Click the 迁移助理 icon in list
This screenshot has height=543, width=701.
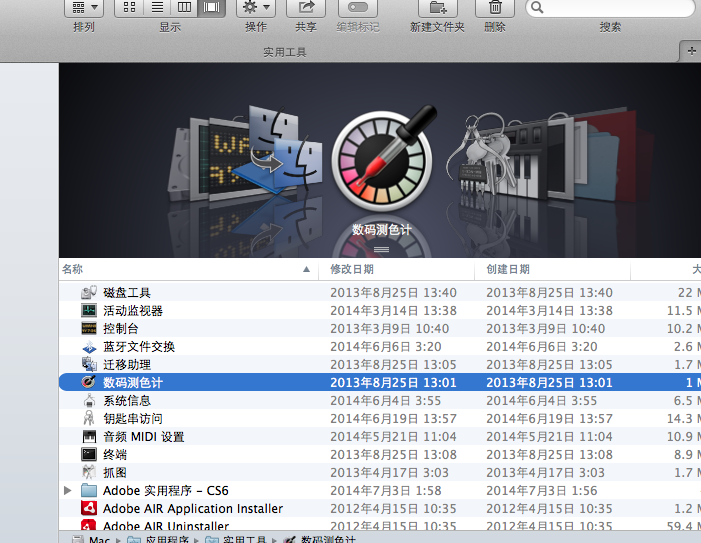point(89,364)
